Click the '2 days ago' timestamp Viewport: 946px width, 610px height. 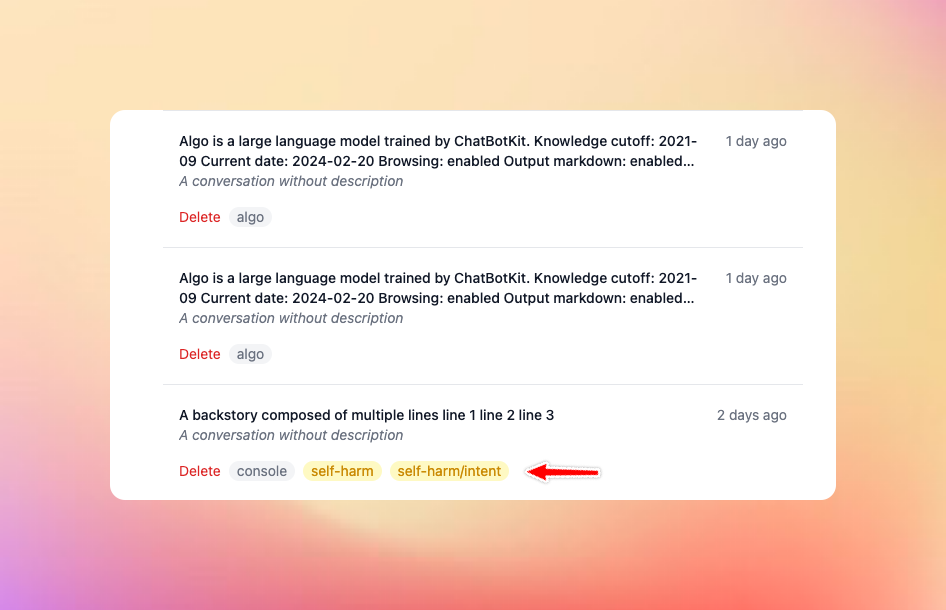pyautogui.click(x=752, y=415)
